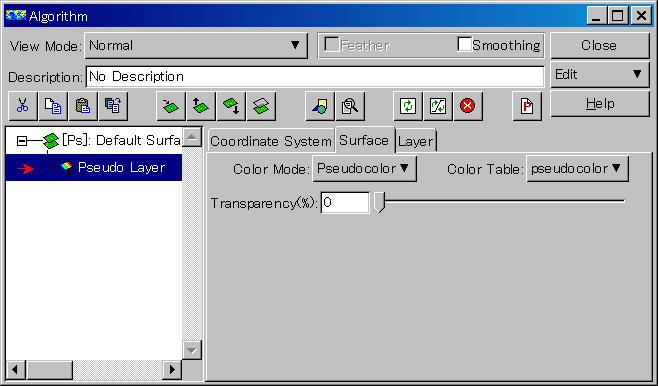Enable the Smoothing checkbox
Viewport: 658px width, 386px height.
465,44
